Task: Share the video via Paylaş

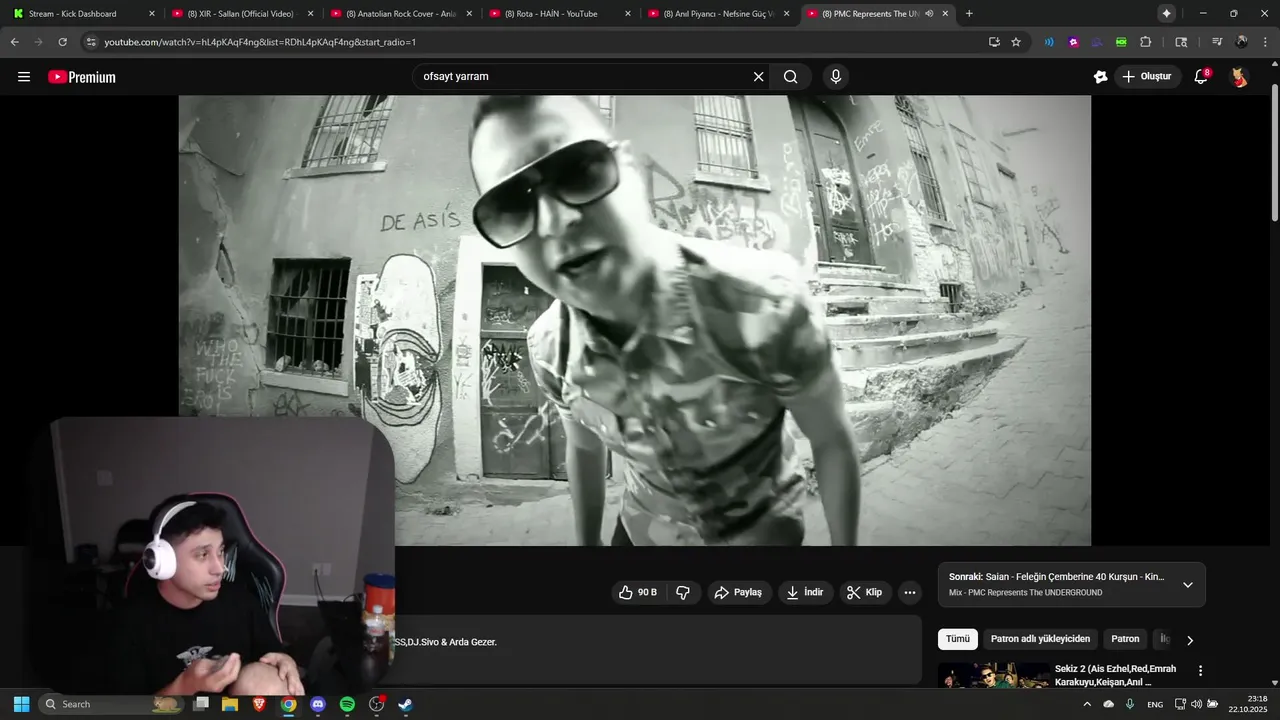Action: pyautogui.click(x=740, y=592)
